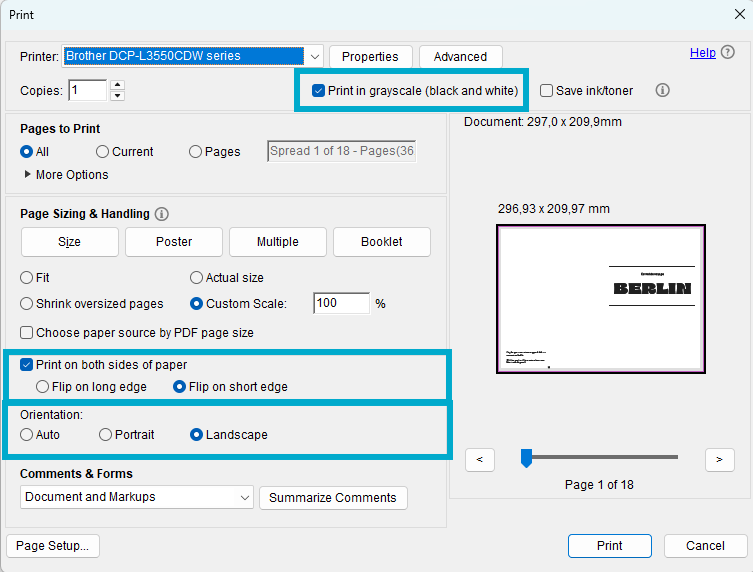Screen dimensions: 753x572
Task: Disable Print in grayscale checkbox
Action: click(319, 91)
